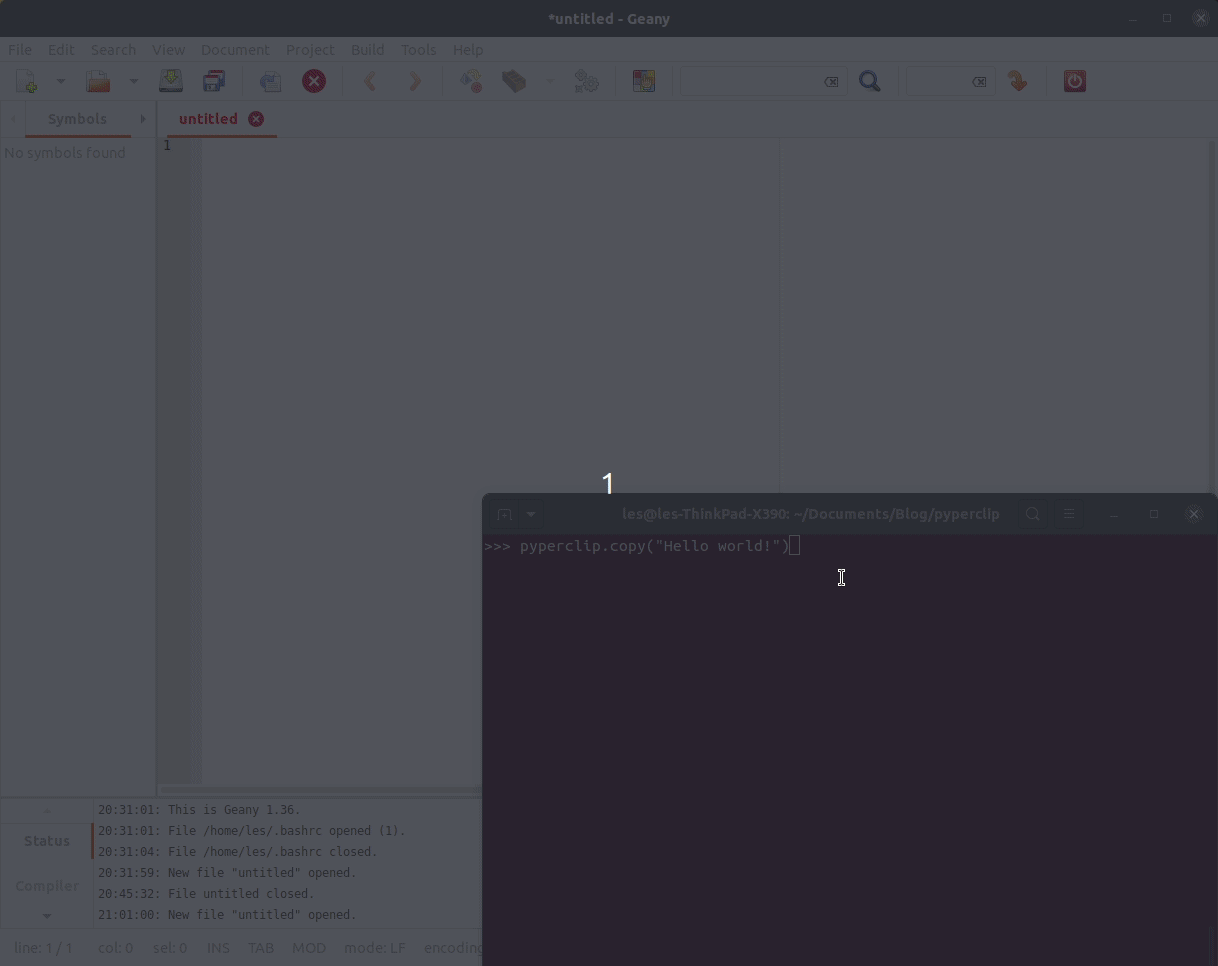Search the terminal window
1218x966 pixels.
[x=1032, y=513]
